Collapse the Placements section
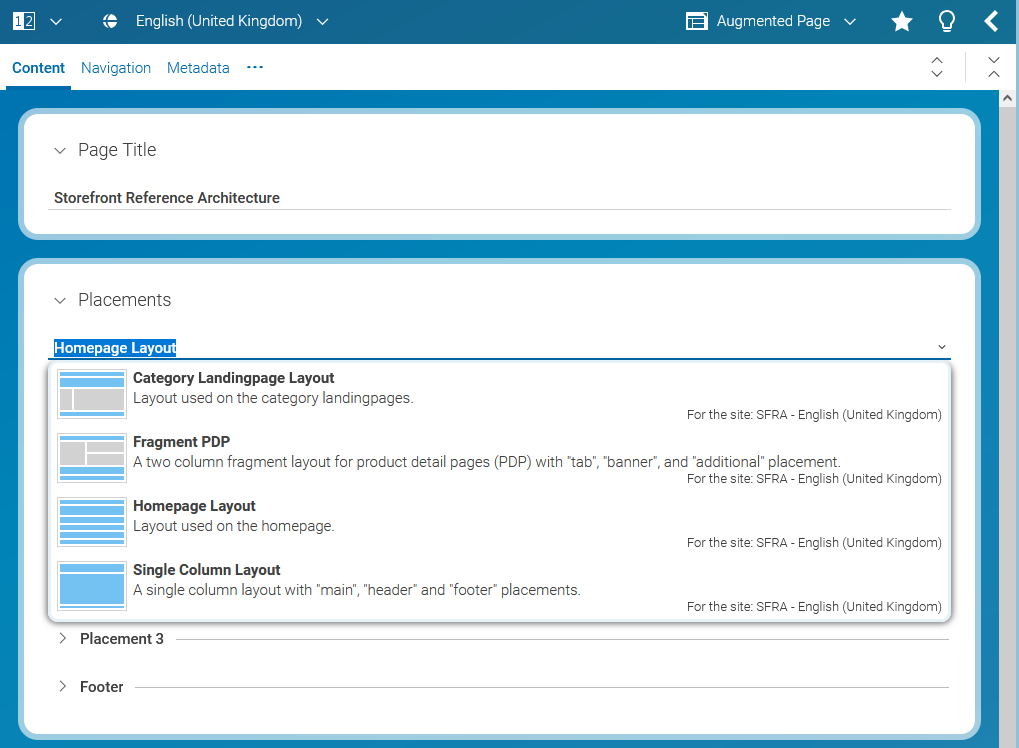This screenshot has width=1019, height=748. [x=60, y=301]
